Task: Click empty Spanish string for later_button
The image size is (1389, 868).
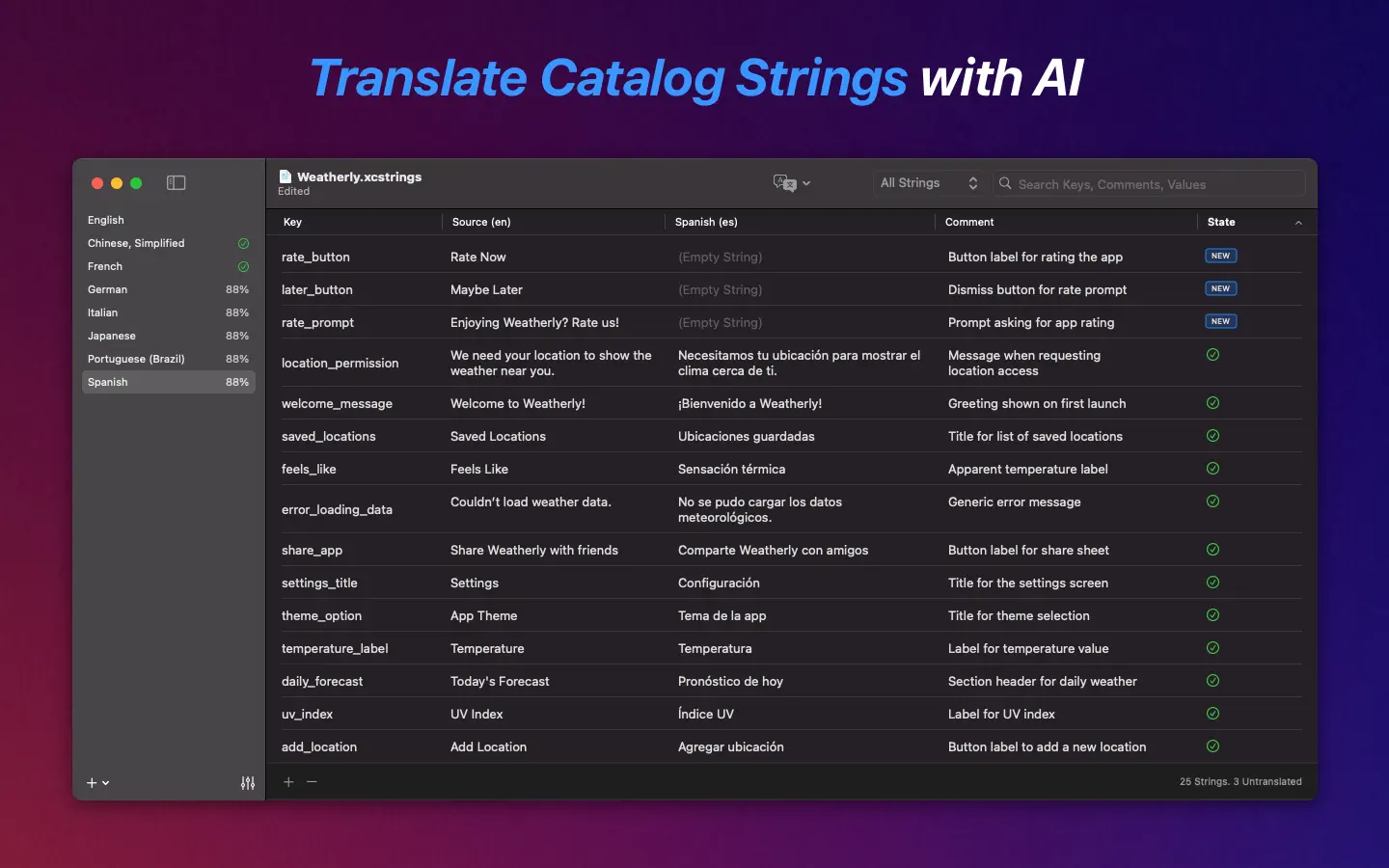Action: pyautogui.click(x=721, y=289)
